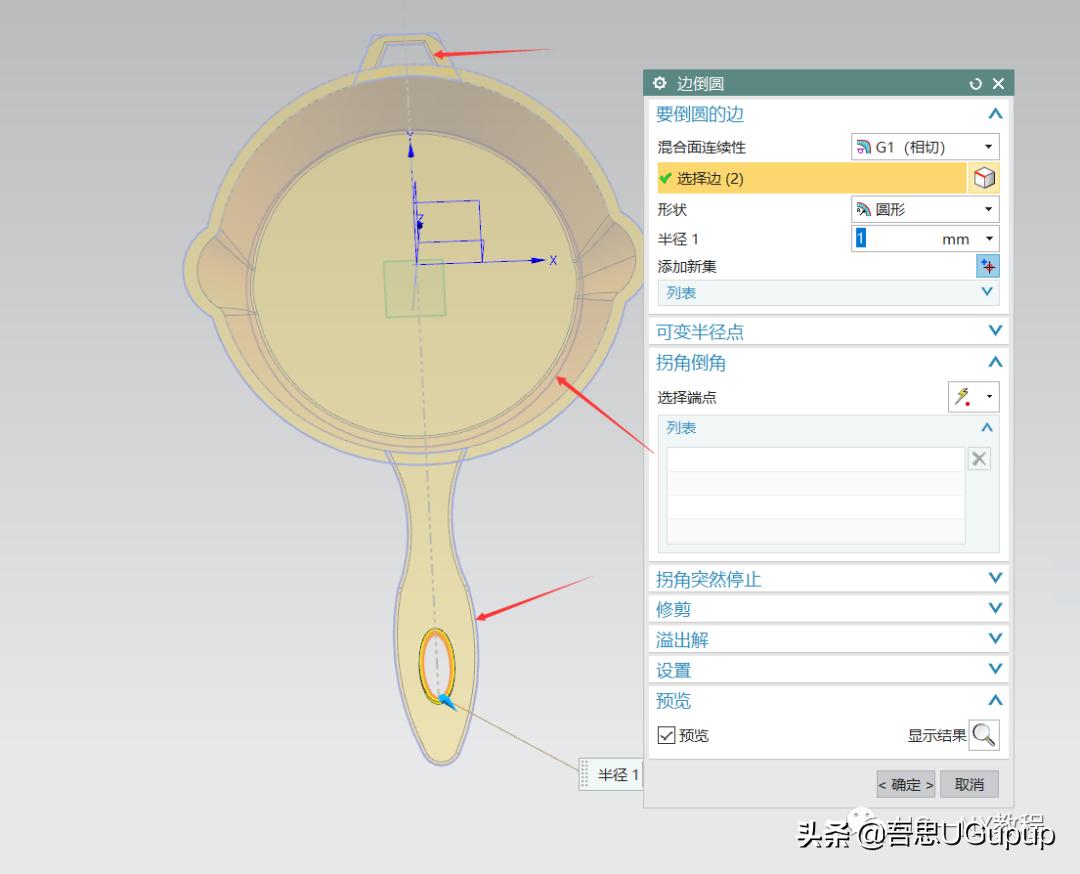Viewport: 1080px width, 874px height.
Task: Click the 取消 button
Action: point(969,784)
